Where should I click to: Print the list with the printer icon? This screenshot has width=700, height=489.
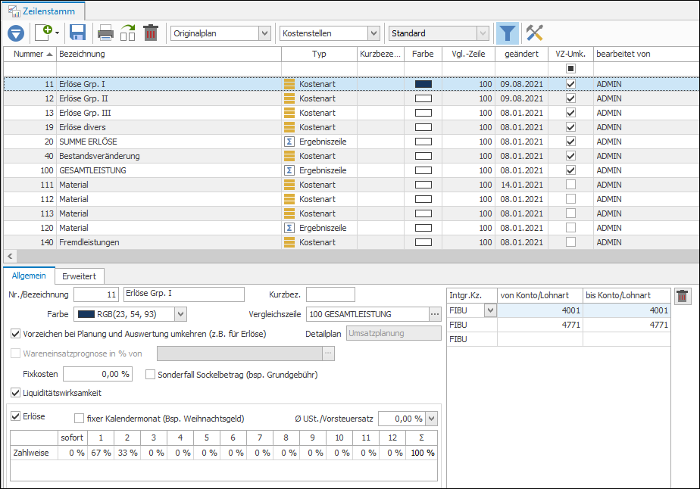pyautogui.click(x=105, y=33)
